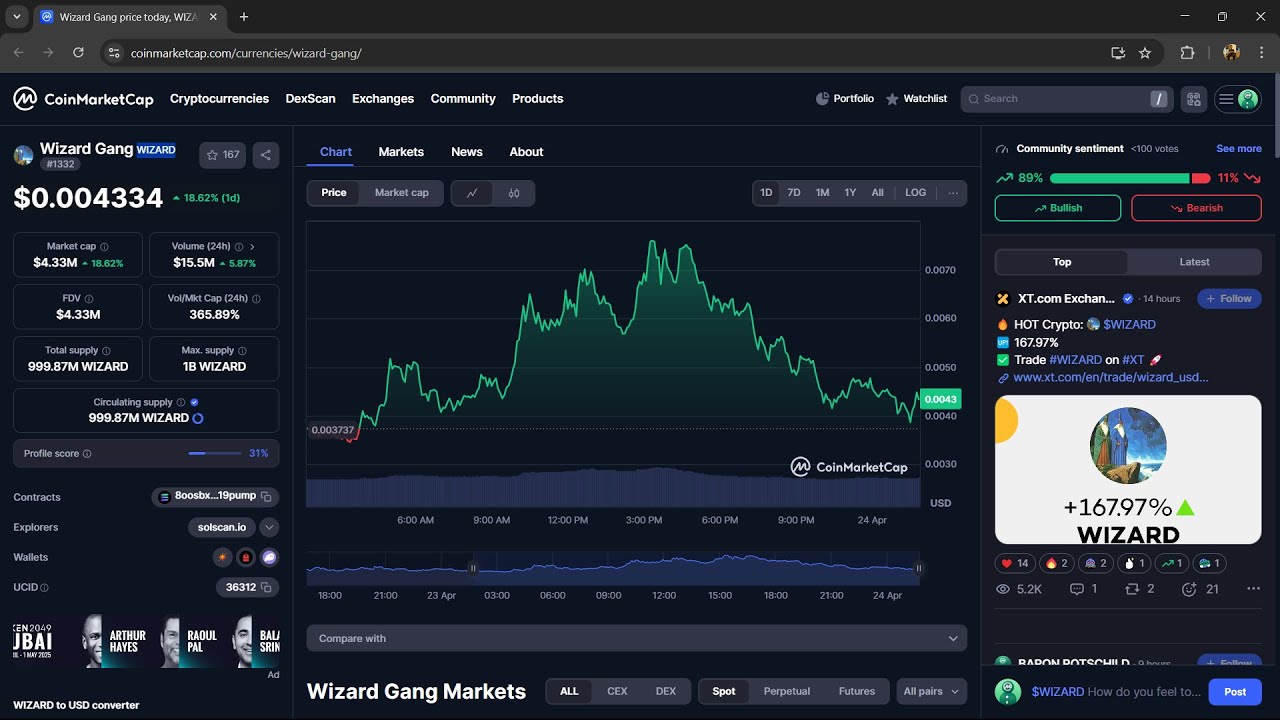Follow XT.com Exchange

(1229, 298)
